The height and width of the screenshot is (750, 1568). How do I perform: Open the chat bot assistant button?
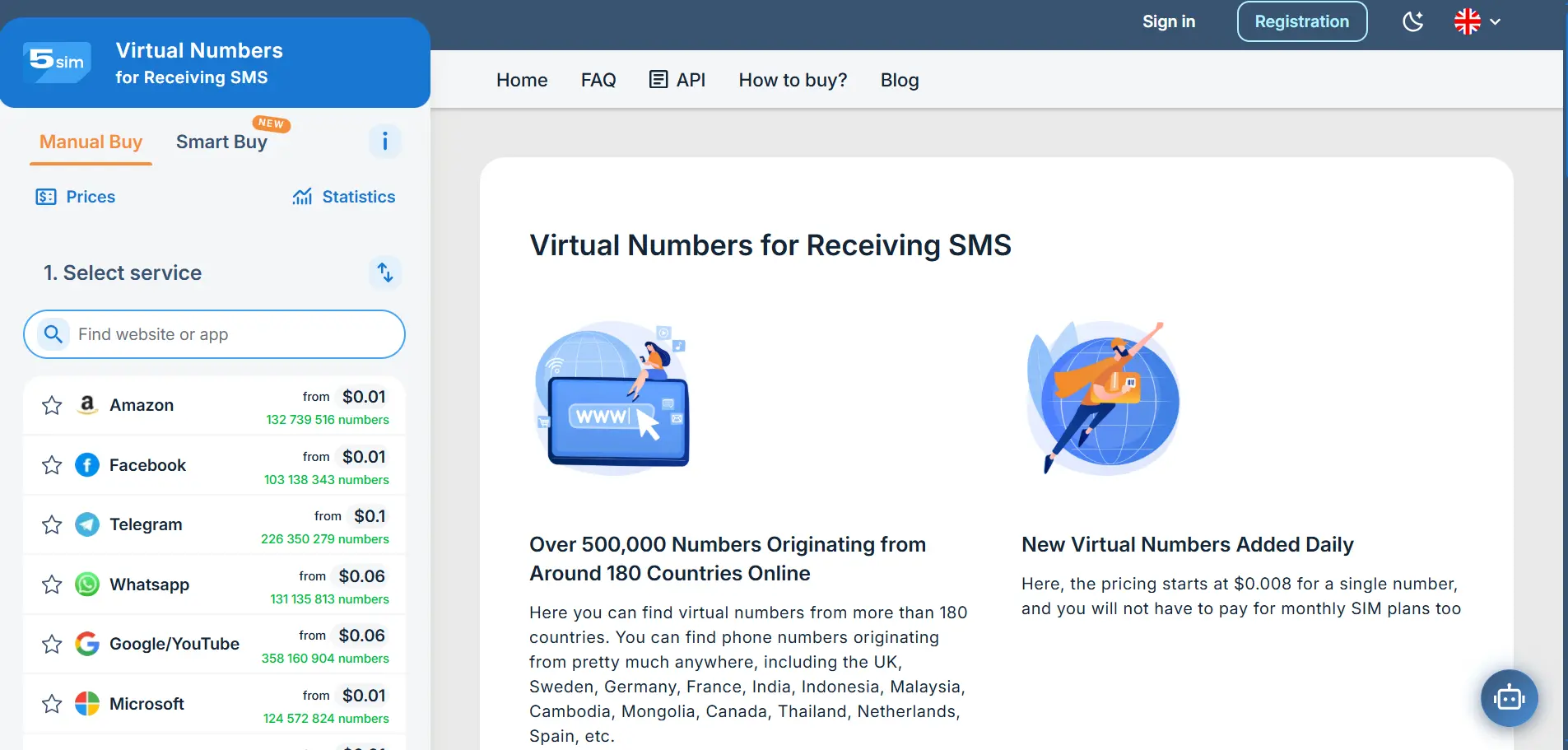[1509, 698]
